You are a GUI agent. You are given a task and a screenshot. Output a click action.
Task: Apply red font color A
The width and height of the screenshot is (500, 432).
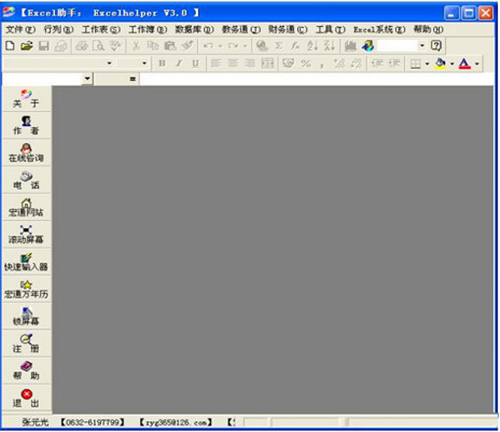(x=465, y=63)
